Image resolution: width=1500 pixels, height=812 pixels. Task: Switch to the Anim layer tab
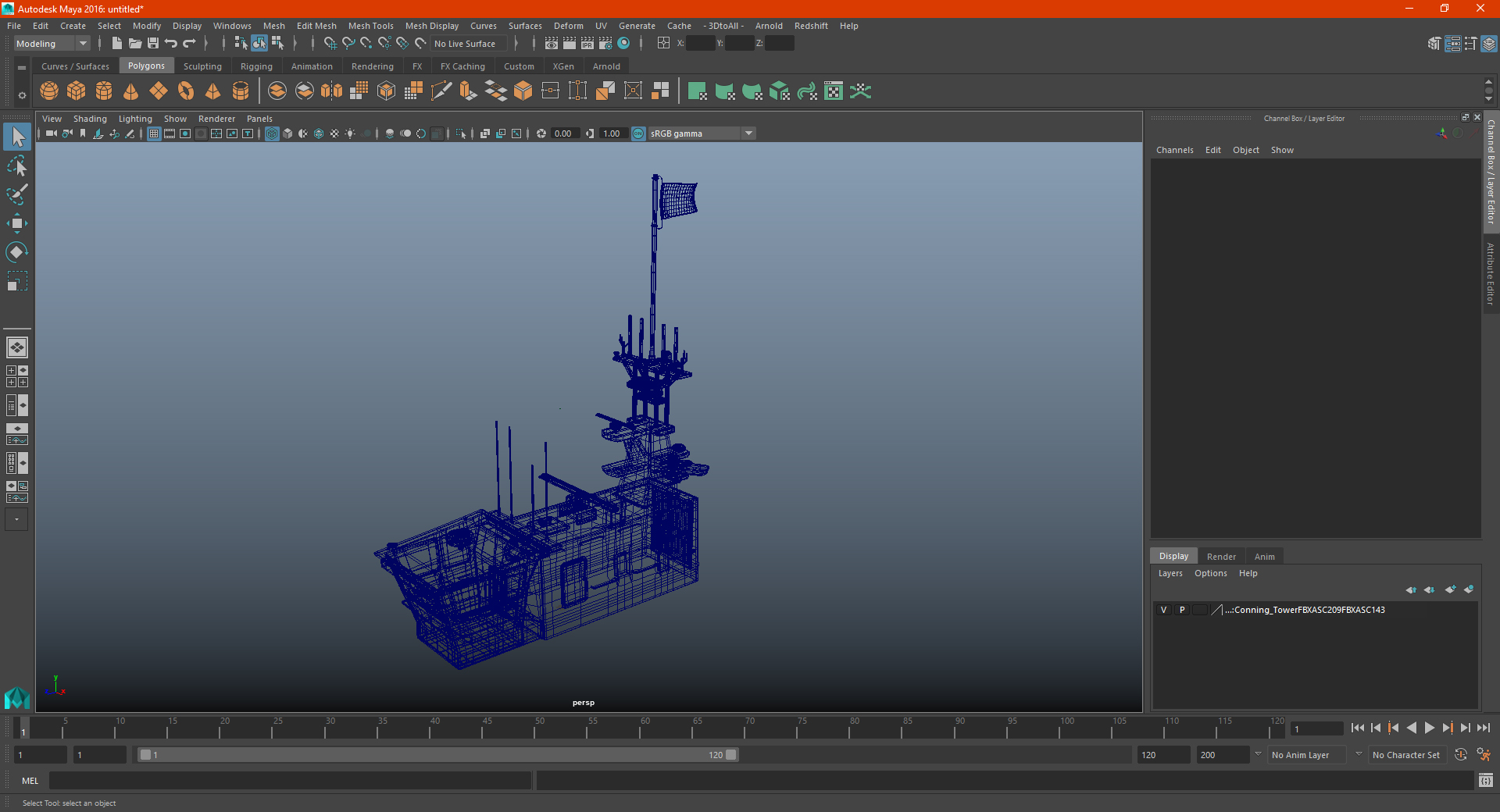pos(1264,557)
